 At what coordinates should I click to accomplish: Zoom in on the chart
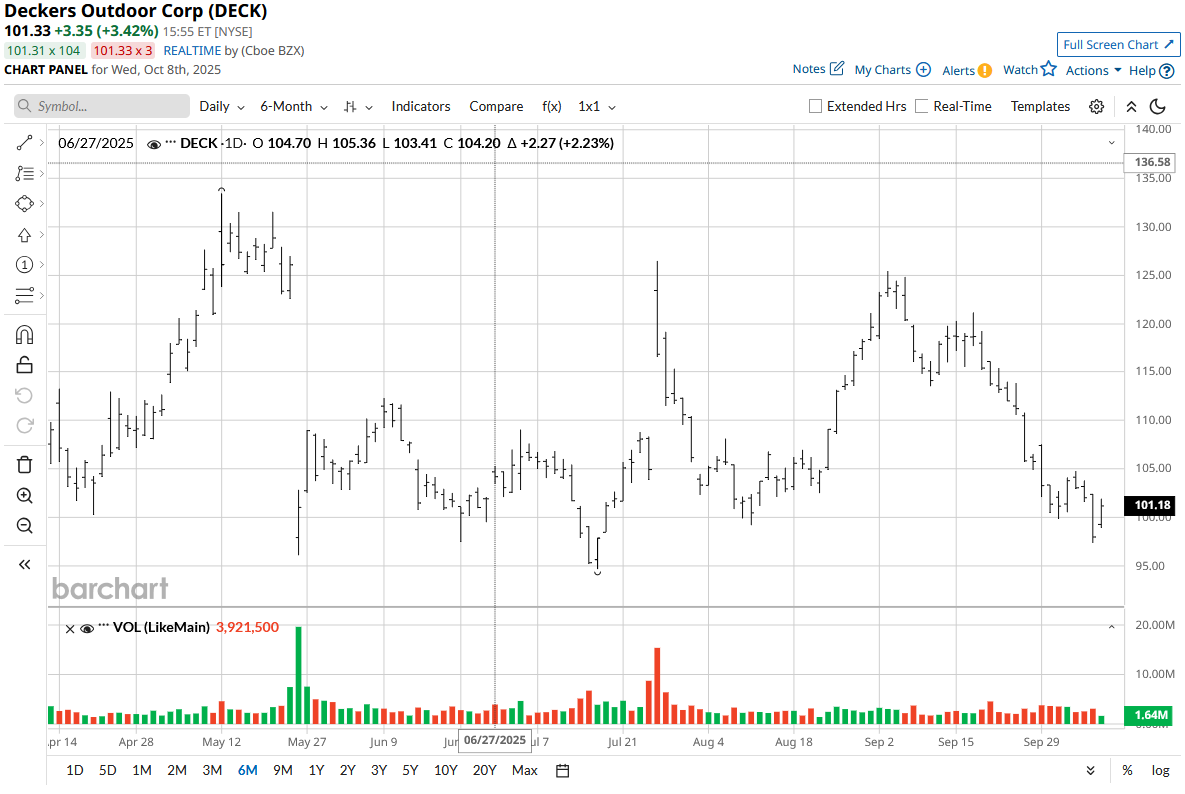(x=24, y=496)
